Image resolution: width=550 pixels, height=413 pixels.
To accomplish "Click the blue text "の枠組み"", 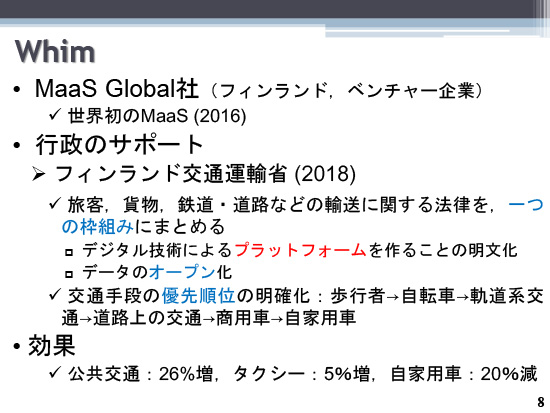I will click(x=98, y=226).
